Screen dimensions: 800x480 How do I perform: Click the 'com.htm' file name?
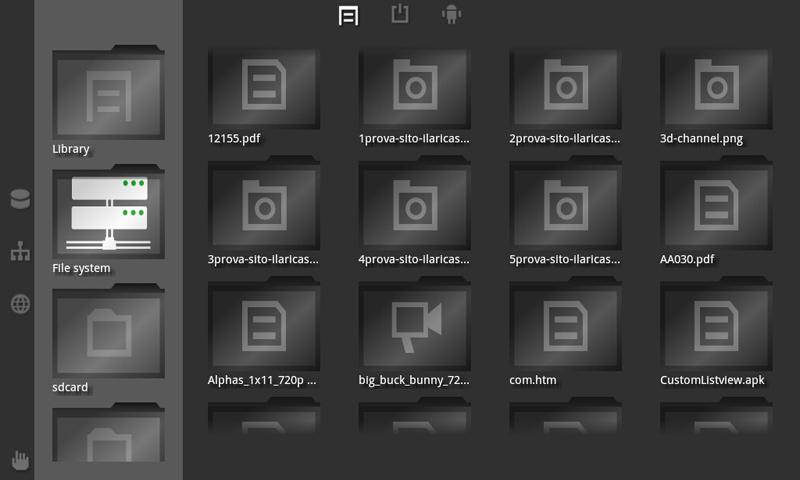pyautogui.click(x=533, y=380)
